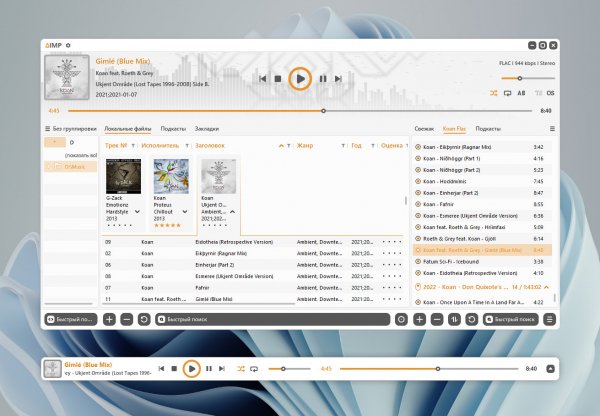Skip to next track in main player
The height and width of the screenshot is (416, 600).
(338, 79)
